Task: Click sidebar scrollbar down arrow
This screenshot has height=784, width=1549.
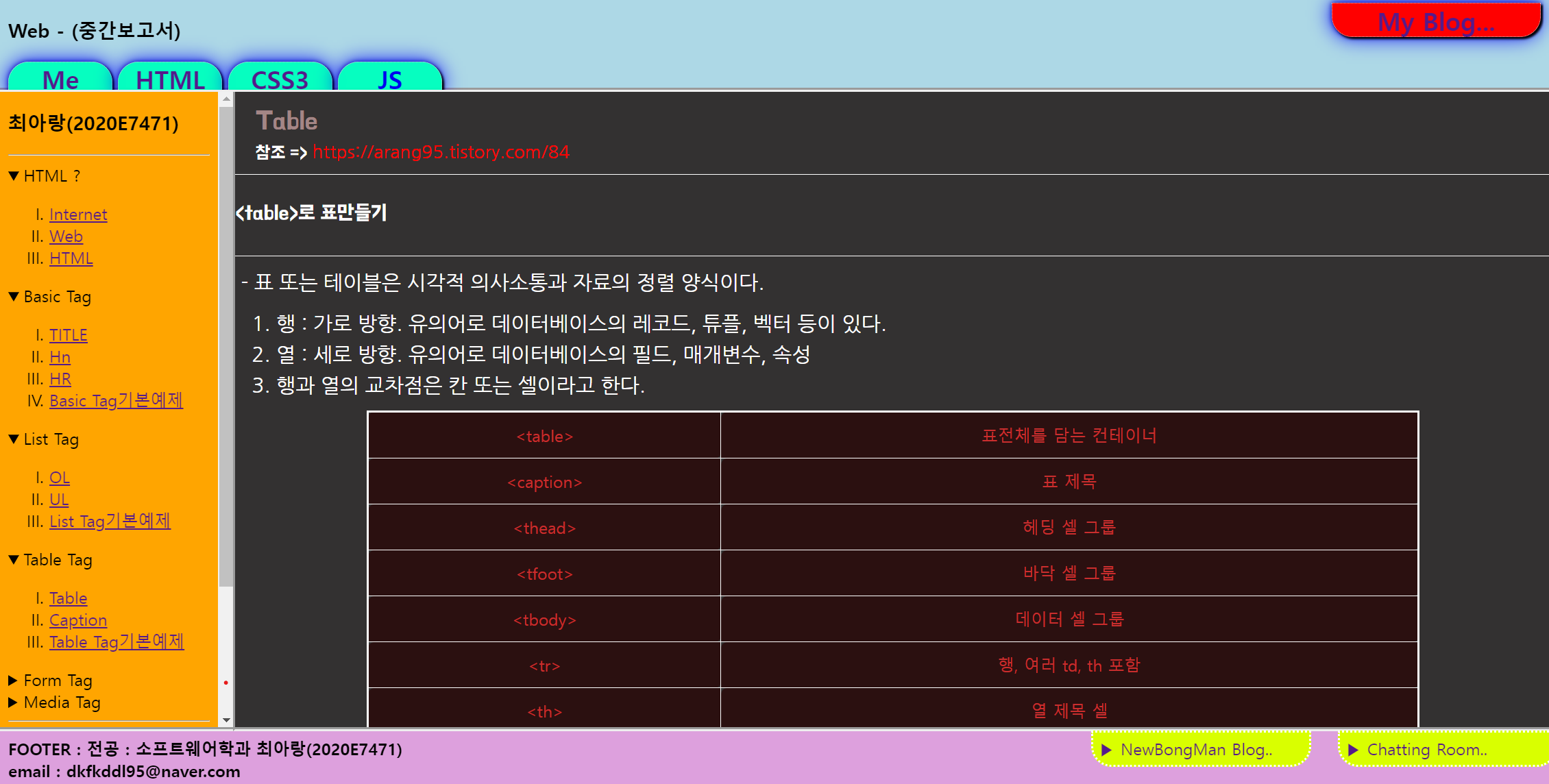Action: tap(226, 720)
